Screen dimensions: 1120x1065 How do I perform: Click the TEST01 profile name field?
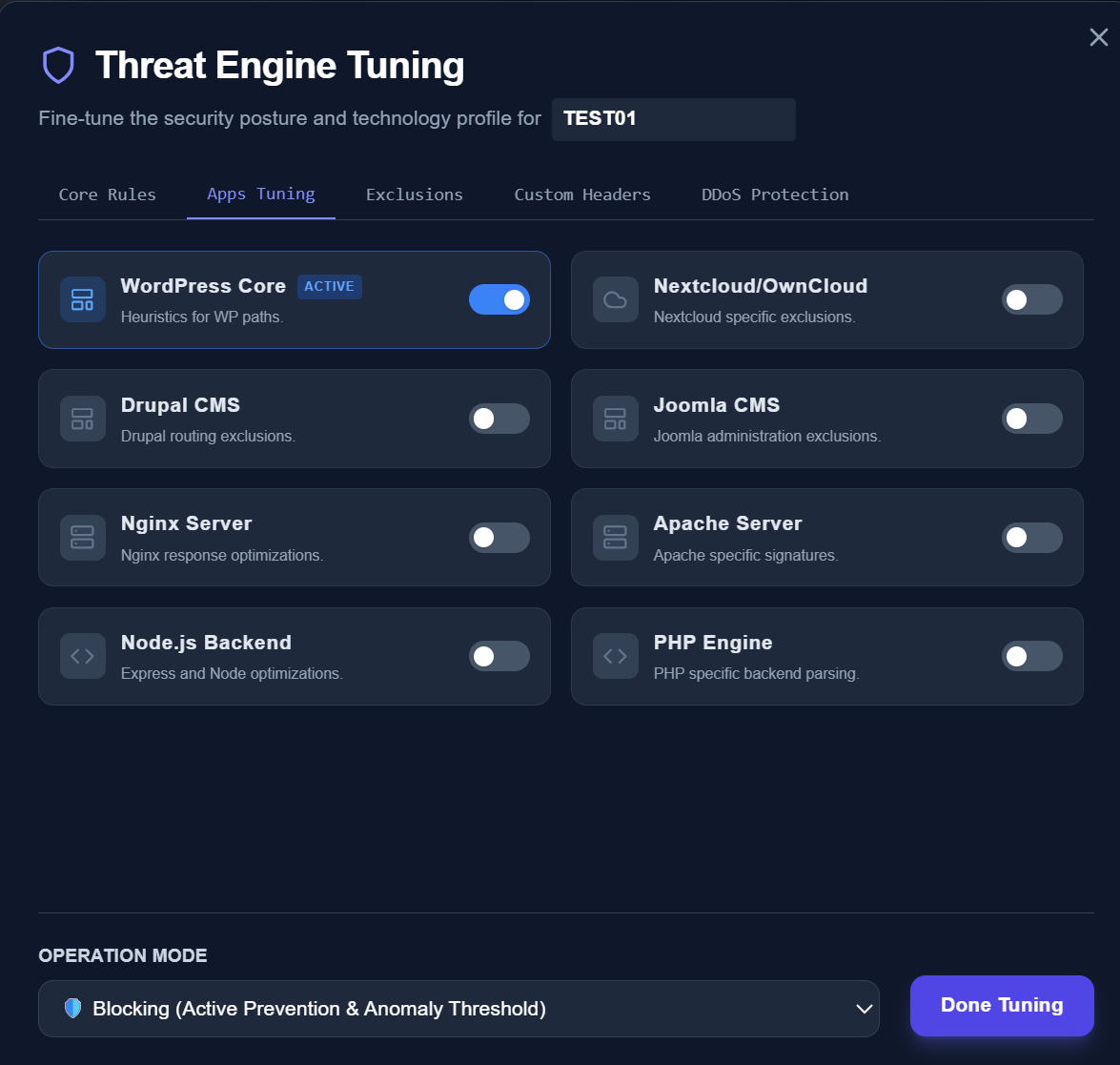click(673, 119)
